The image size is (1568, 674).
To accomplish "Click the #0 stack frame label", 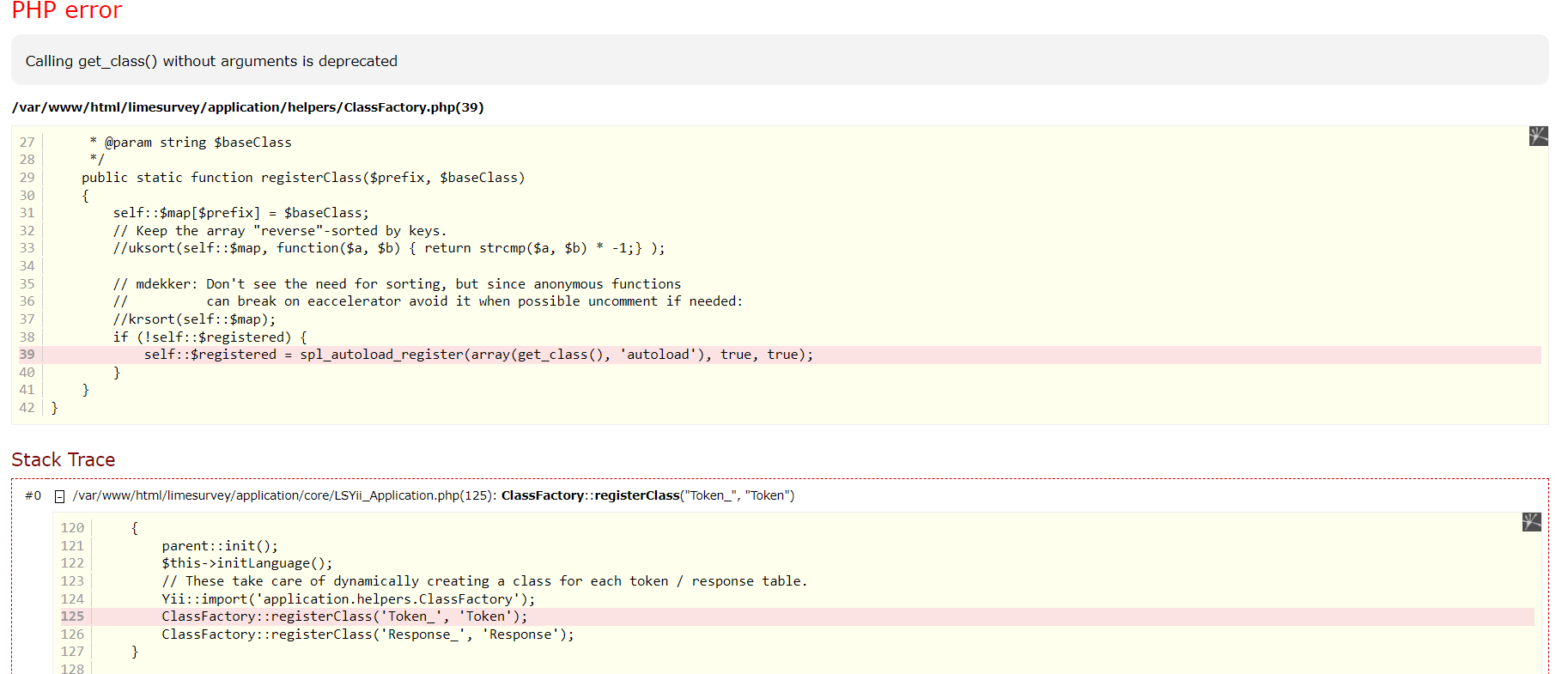I will tap(33, 495).
